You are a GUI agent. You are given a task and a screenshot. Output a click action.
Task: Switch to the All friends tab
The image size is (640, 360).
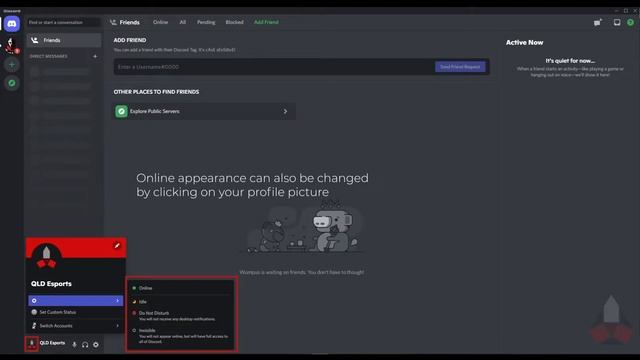coord(182,22)
